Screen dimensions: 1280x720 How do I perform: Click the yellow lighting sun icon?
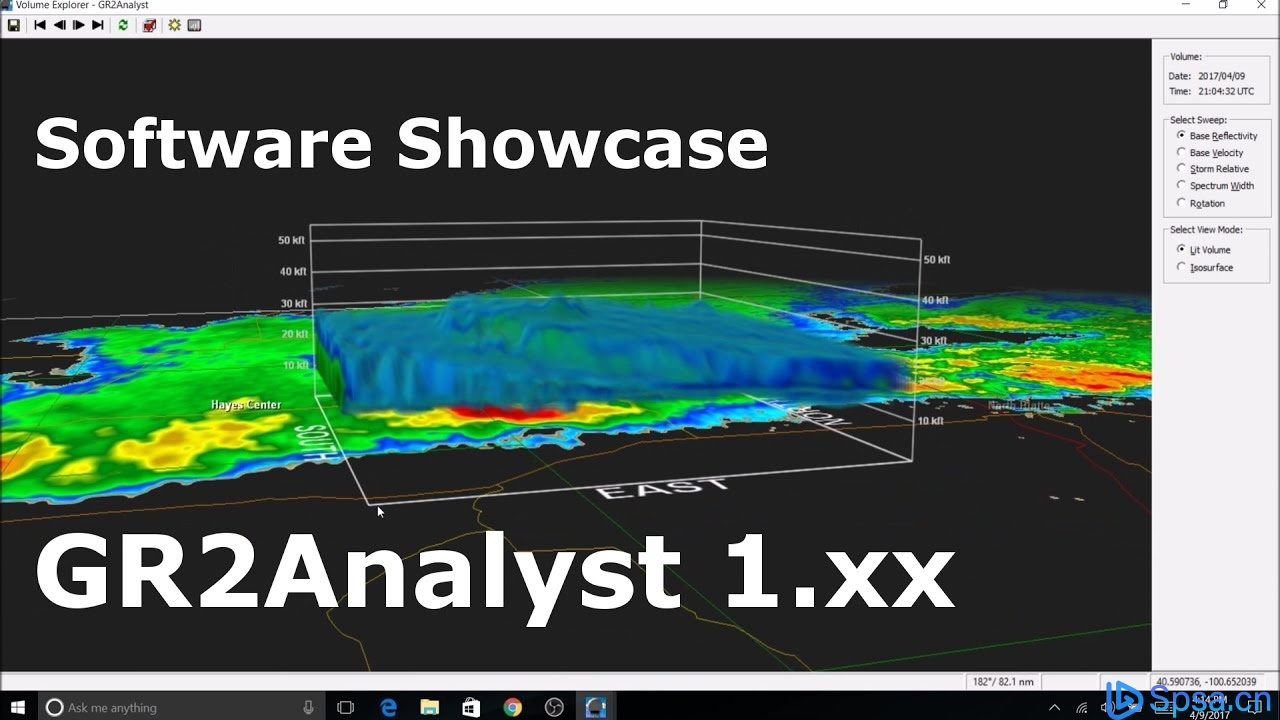tap(174, 25)
